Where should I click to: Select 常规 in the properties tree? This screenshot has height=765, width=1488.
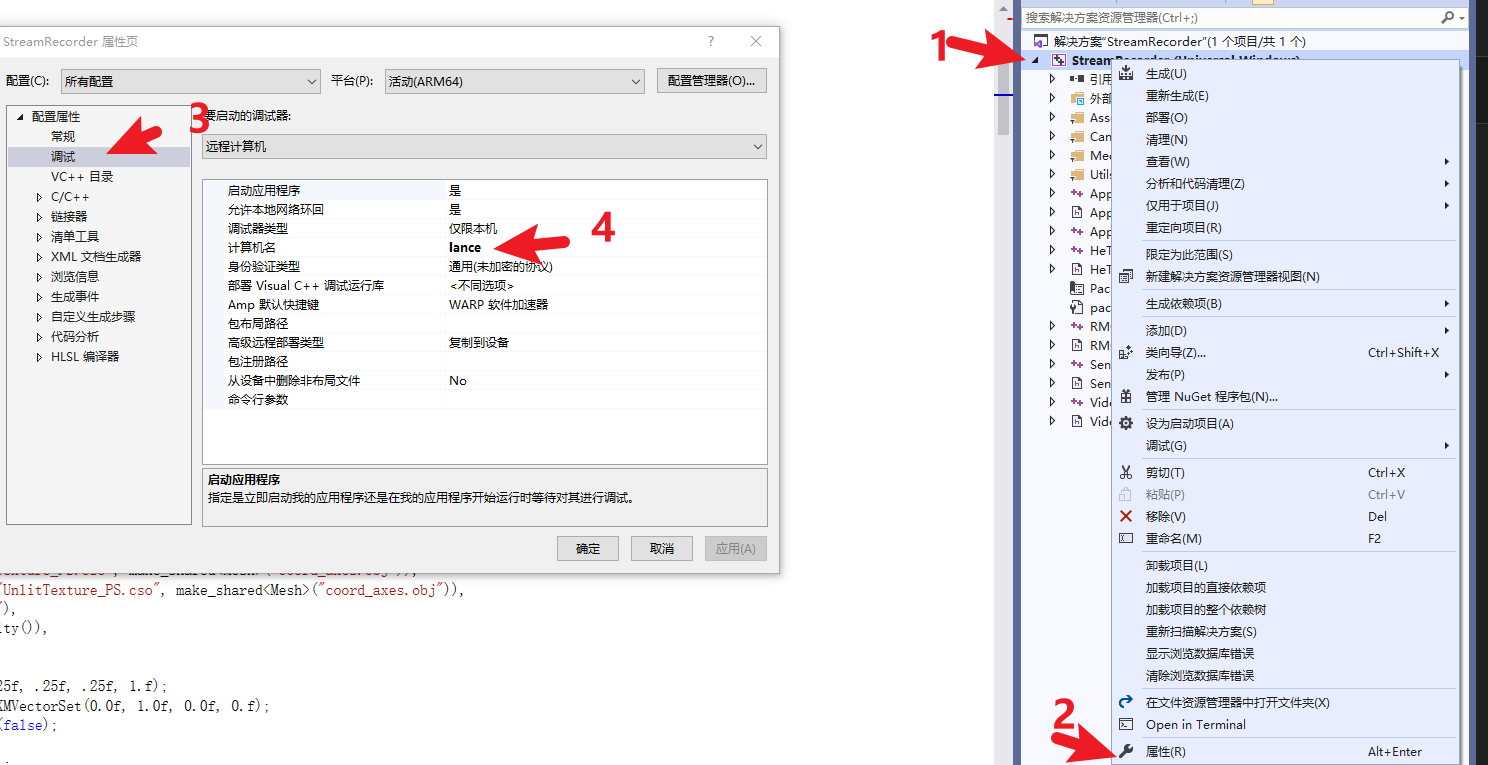63,137
